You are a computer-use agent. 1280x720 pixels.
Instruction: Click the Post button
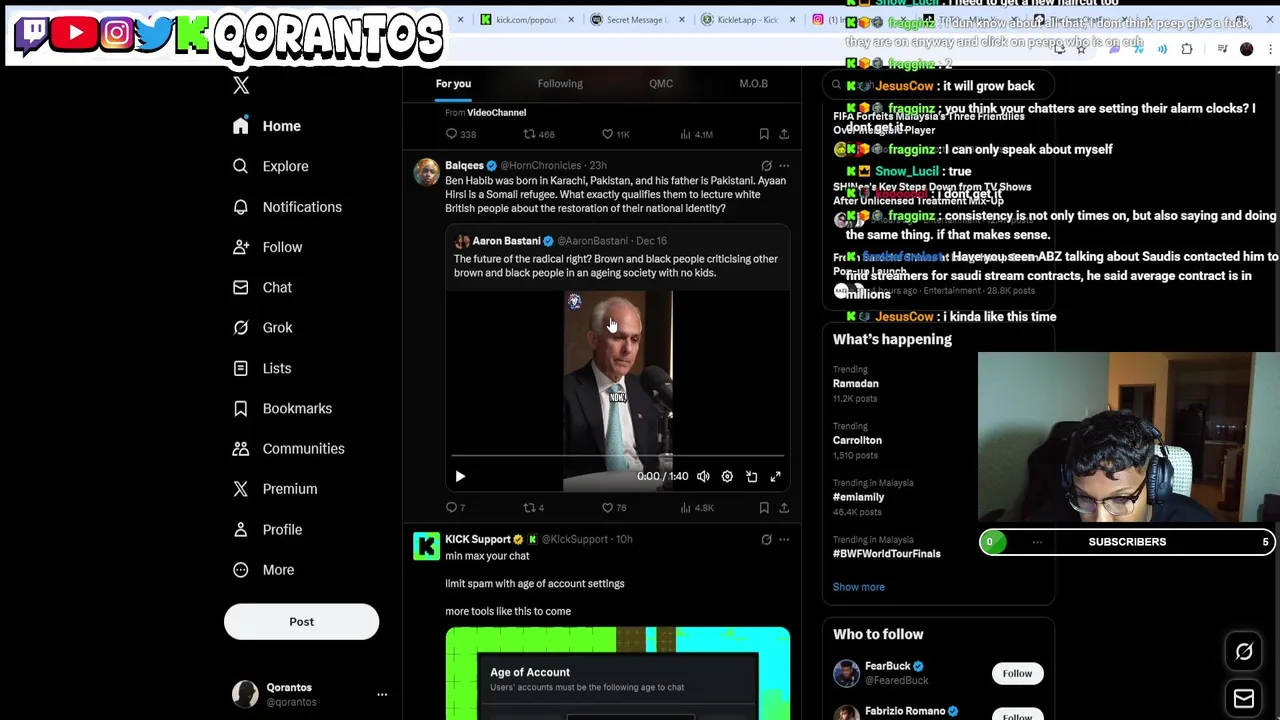pyautogui.click(x=301, y=622)
